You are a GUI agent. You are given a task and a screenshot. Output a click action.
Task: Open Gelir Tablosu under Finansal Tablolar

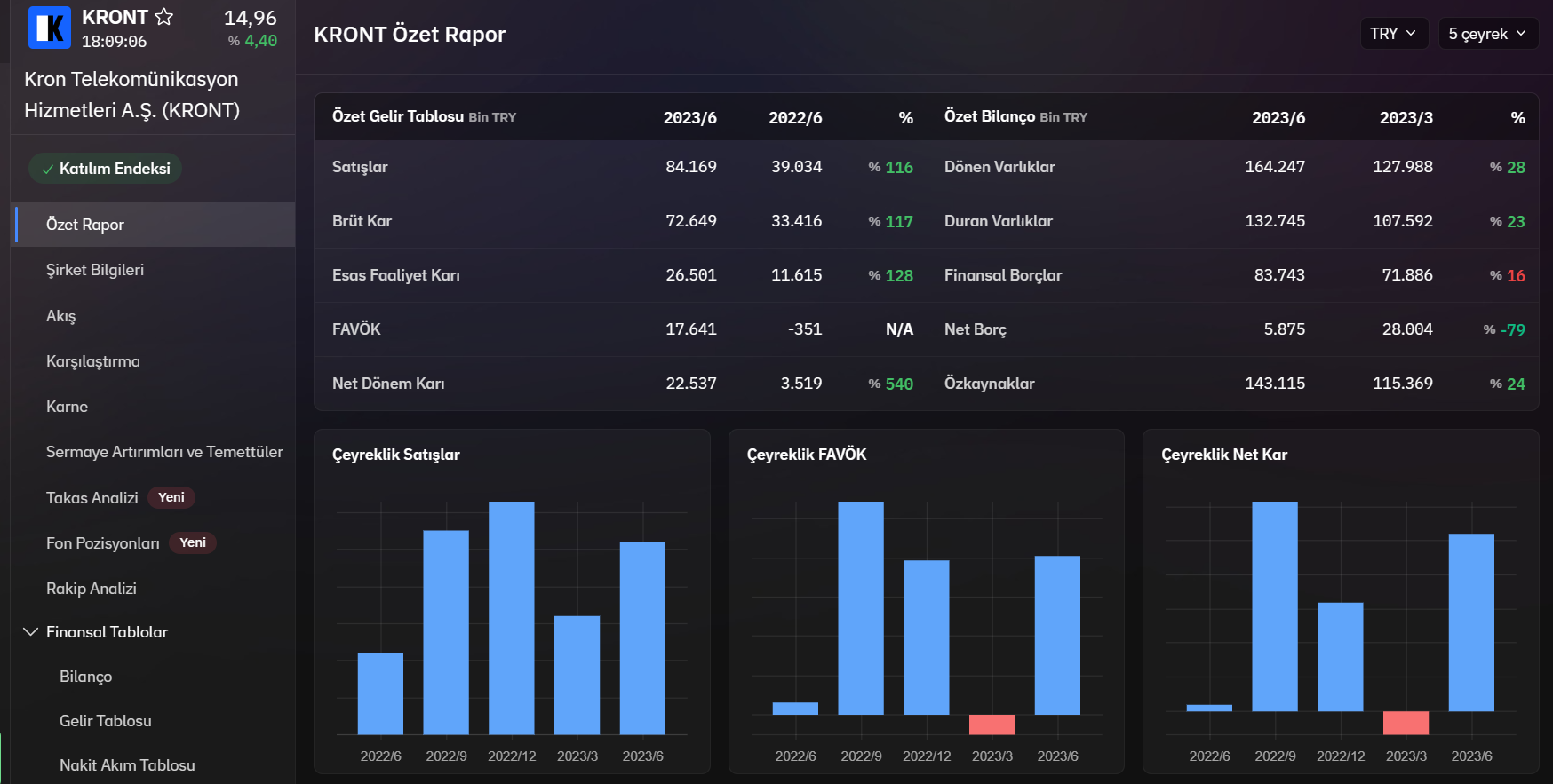(106, 721)
